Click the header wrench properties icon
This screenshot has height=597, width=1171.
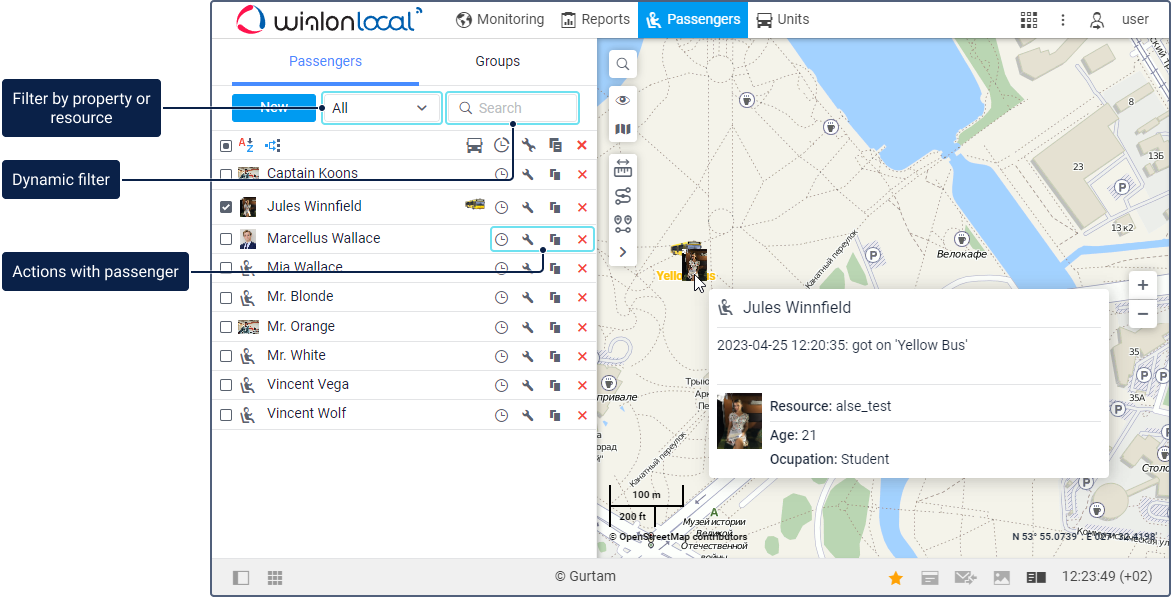click(528, 146)
